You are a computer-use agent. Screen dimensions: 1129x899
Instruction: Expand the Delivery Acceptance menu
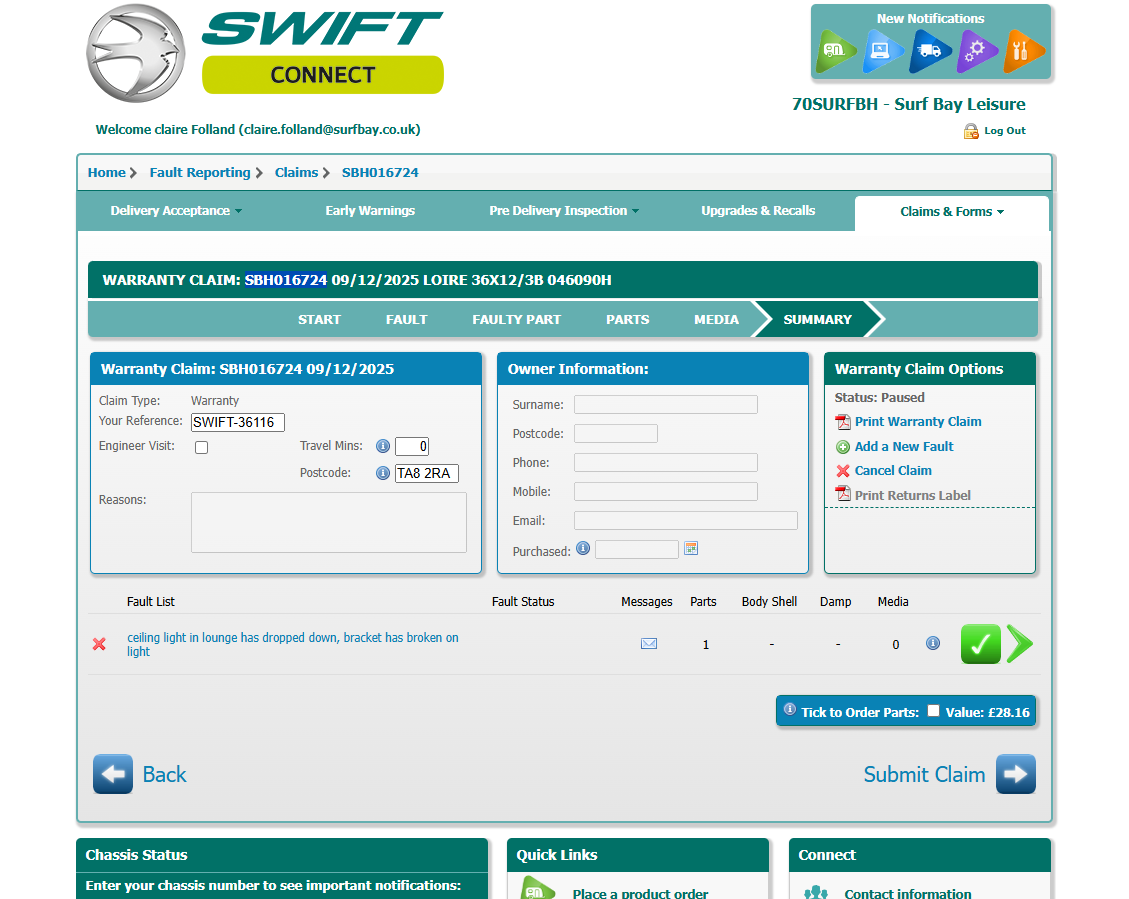176,211
